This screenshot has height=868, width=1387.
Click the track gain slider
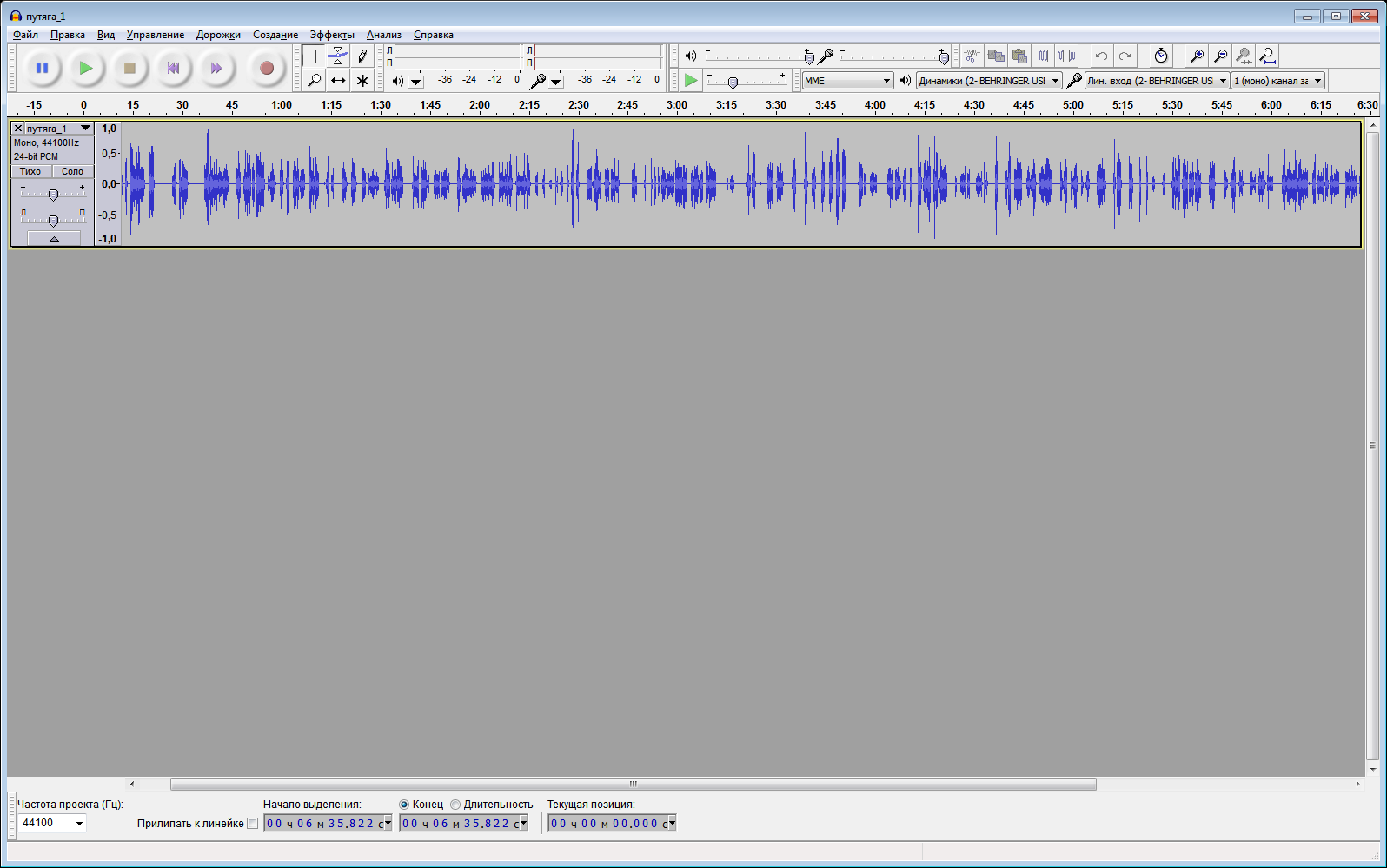(x=53, y=195)
